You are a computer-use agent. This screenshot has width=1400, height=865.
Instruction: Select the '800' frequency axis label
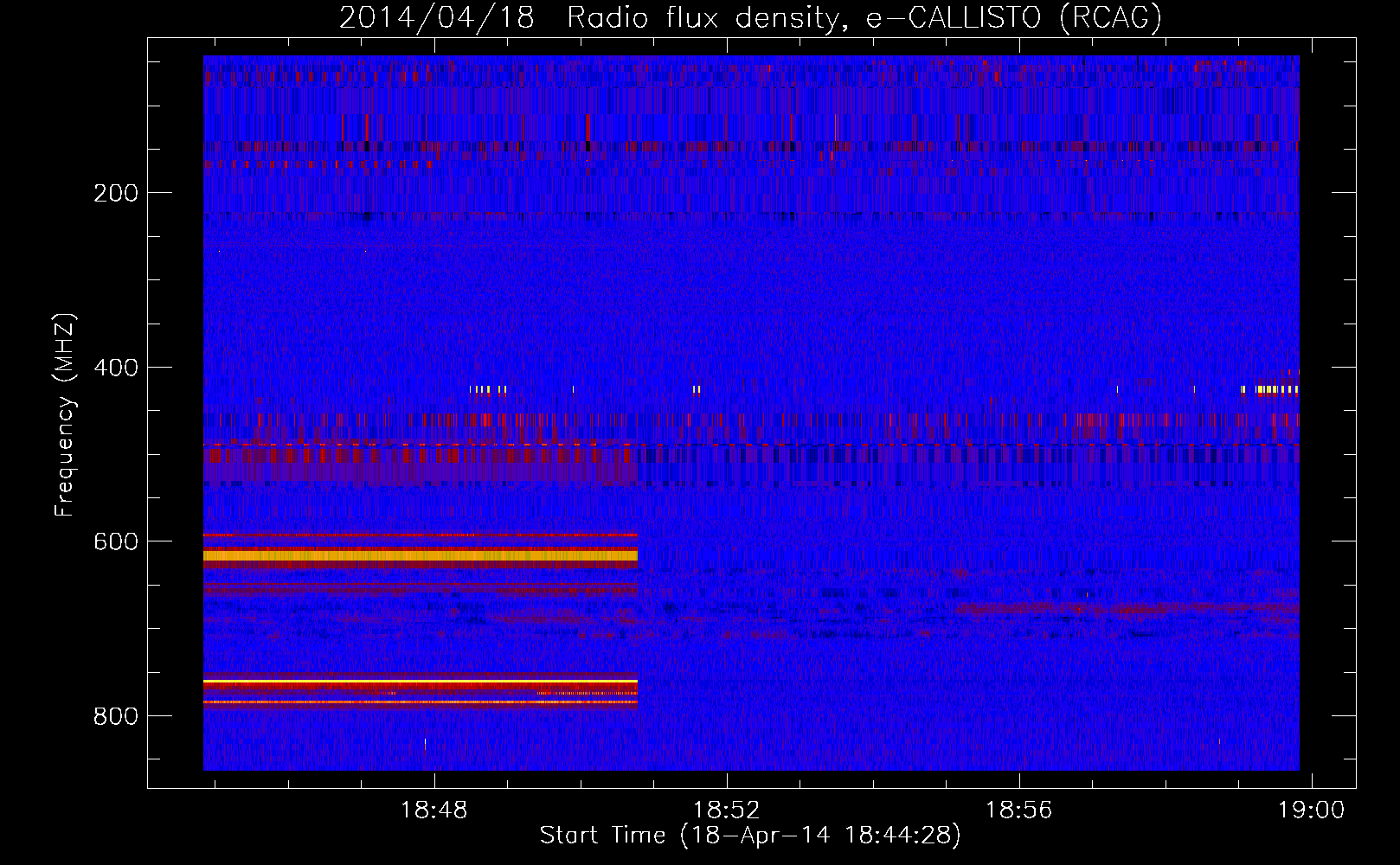(x=116, y=716)
